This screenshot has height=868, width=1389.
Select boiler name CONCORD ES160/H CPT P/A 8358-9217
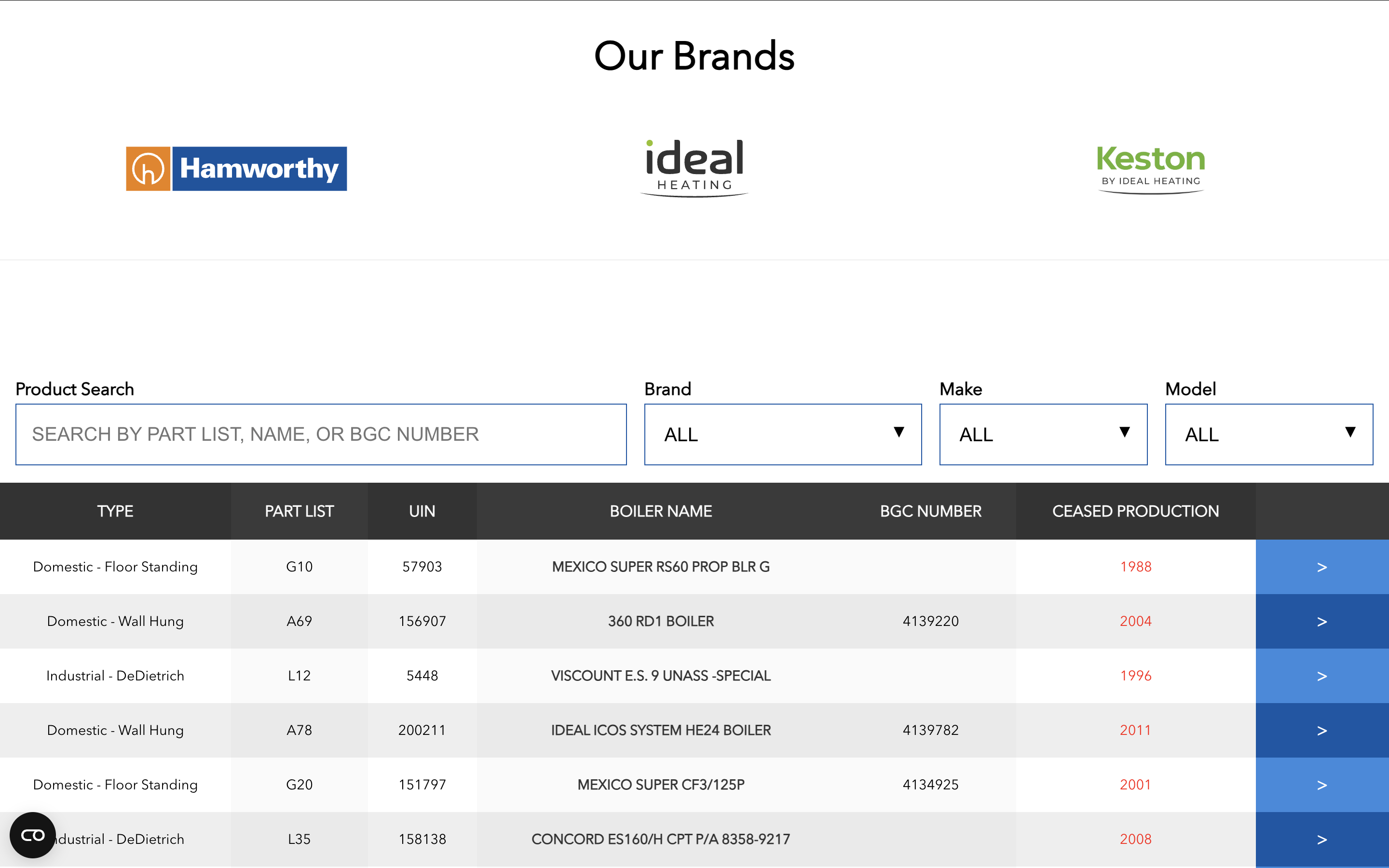tap(661, 840)
